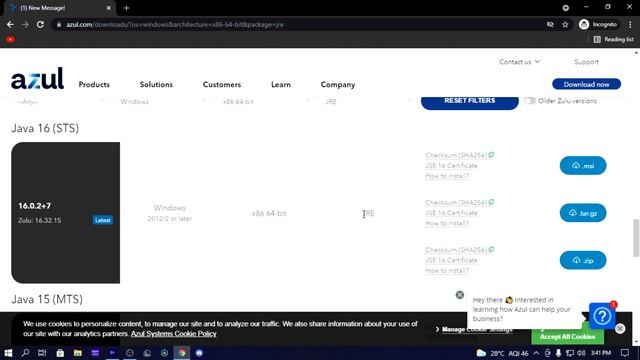640x360 pixels.
Task: Switch to Chrome in the taskbar
Action: 182,353
